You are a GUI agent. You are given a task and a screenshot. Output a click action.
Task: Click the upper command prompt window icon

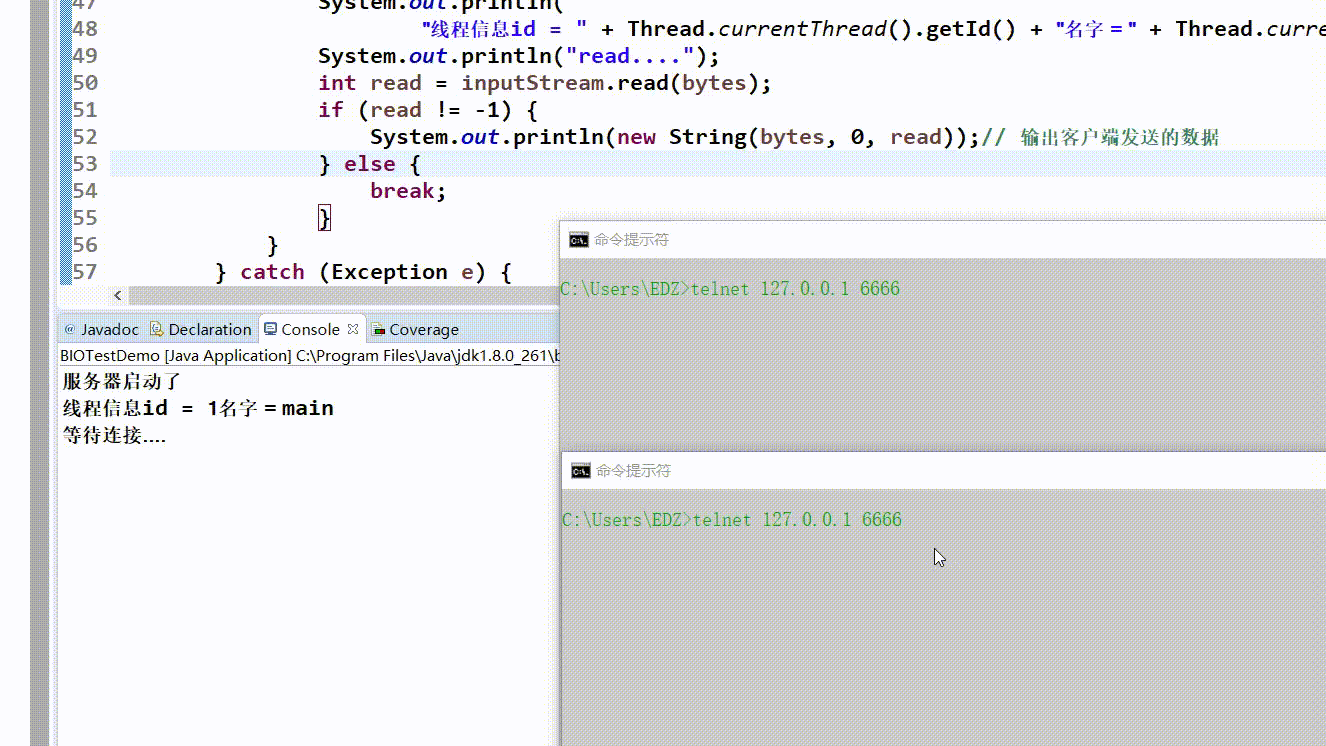[x=579, y=240]
